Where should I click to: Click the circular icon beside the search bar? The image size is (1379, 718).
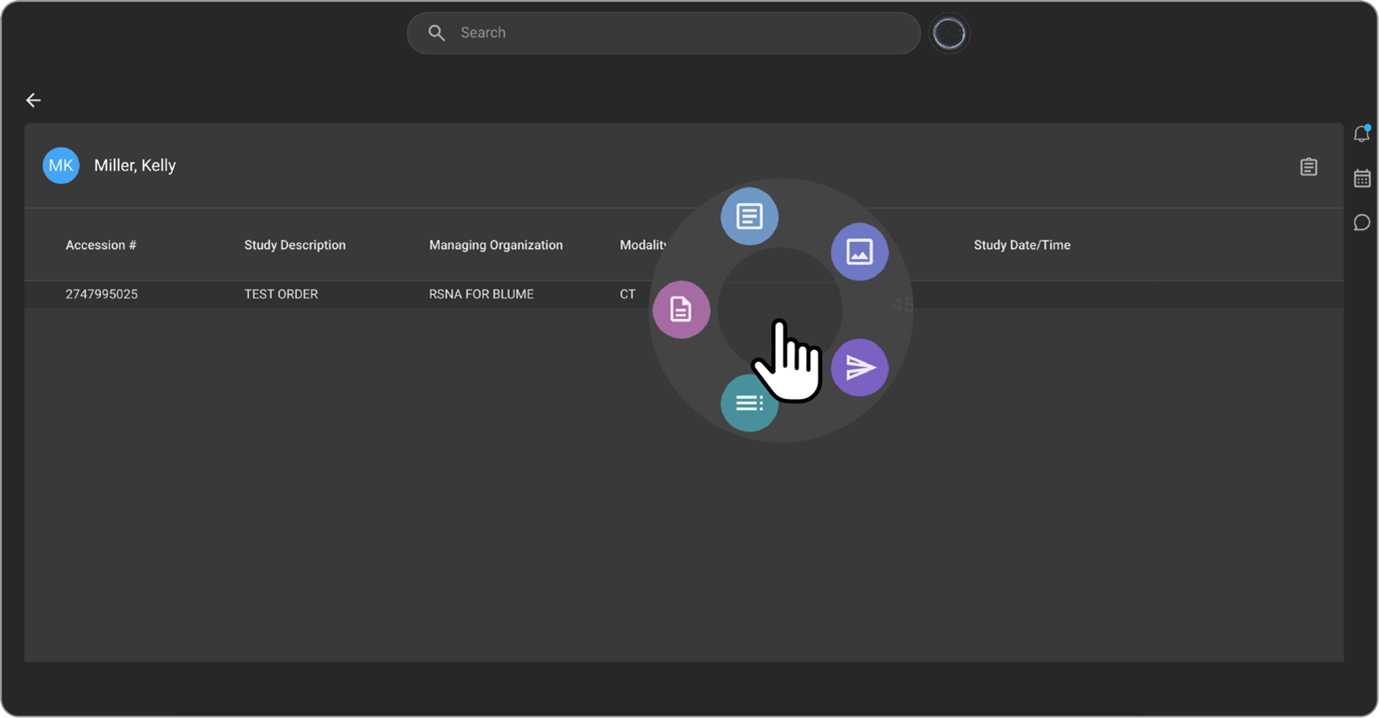[x=948, y=34]
